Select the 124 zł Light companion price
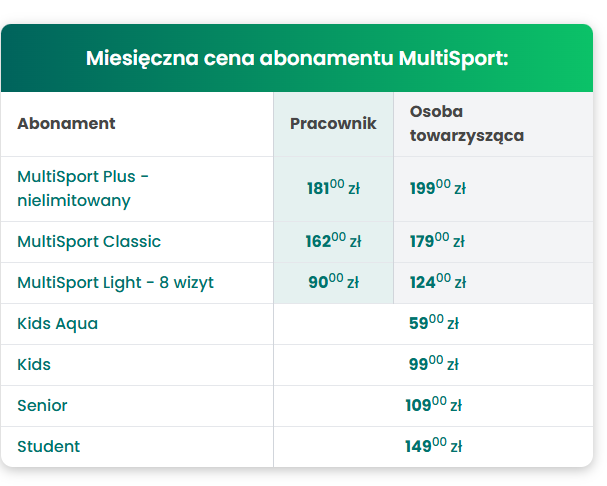This screenshot has height=486, width=607. [438, 283]
